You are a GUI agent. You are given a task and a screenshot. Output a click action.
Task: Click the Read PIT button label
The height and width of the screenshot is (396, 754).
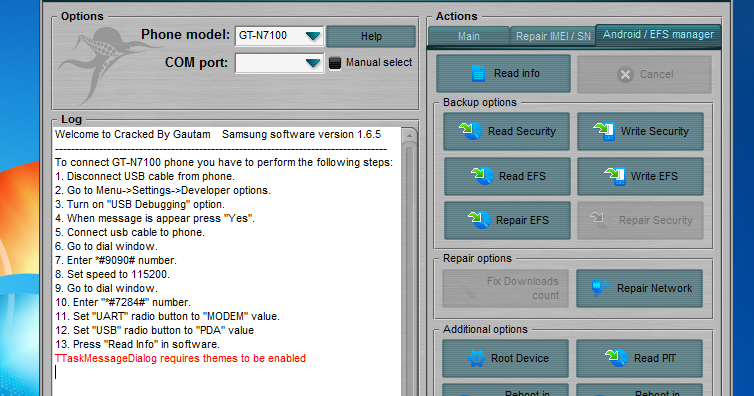[x=654, y=358]
